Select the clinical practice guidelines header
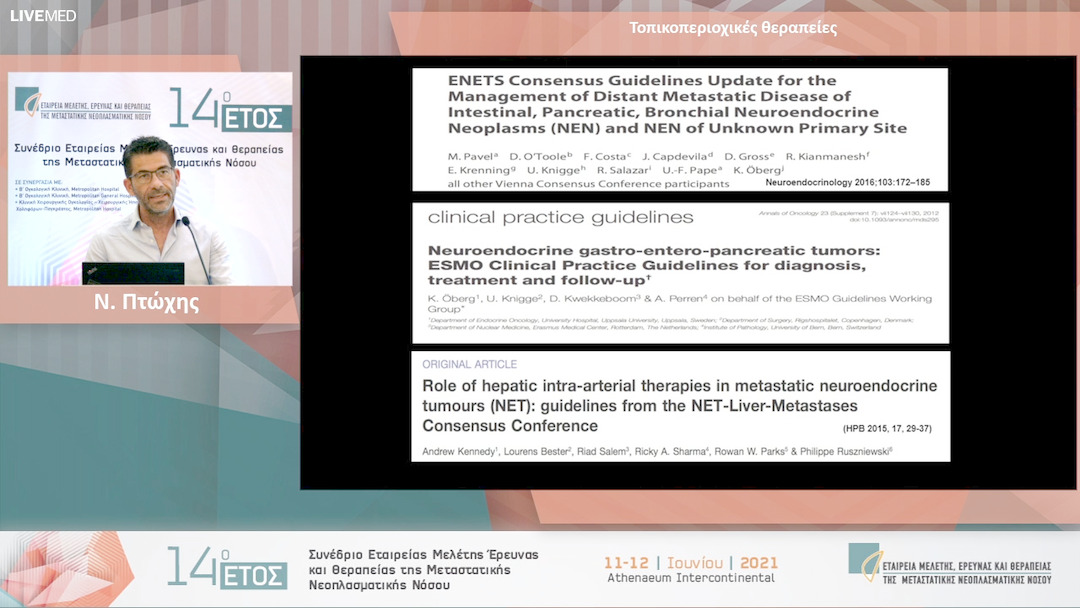 560,217
